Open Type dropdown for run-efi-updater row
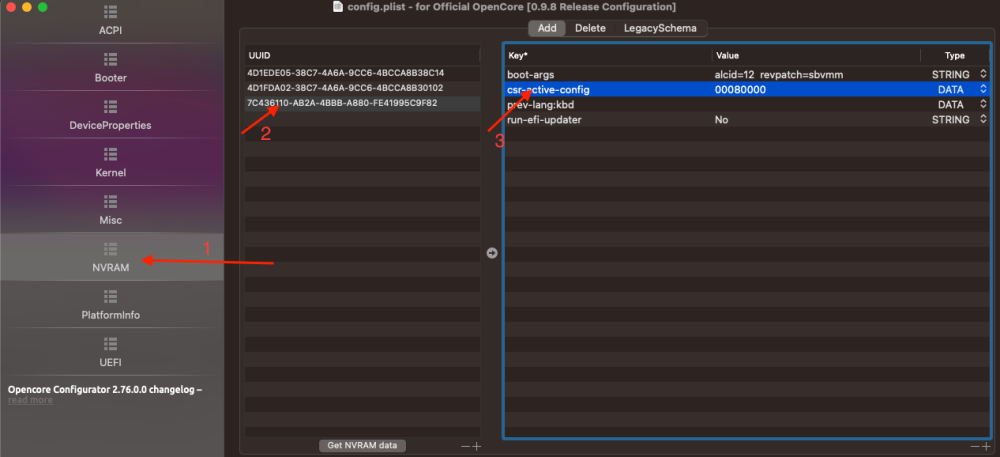This screenshot has height=457, width=1000. click(x=983, y=120)
